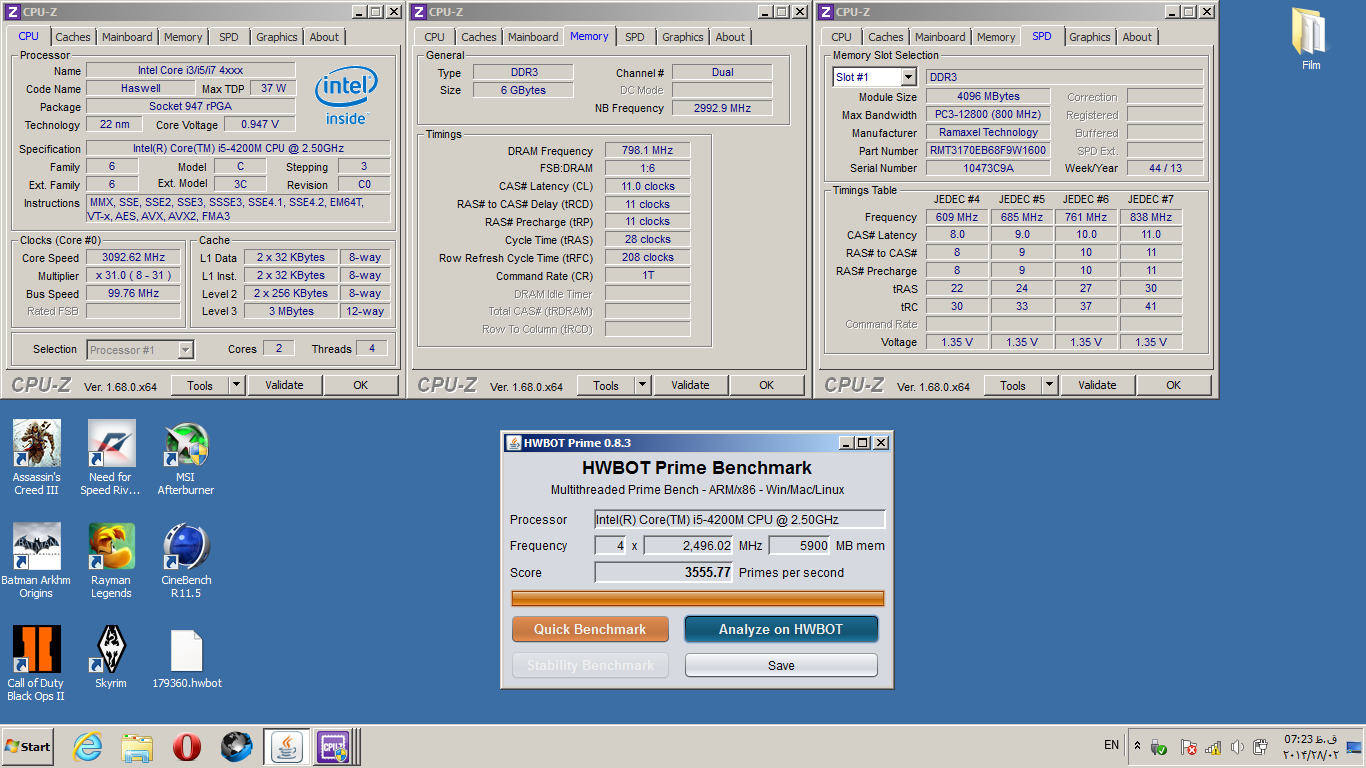Click the EN language indicator
The width and height of the screenshot is (1366, 768).
pyautogui.click(x=1112, y=745)
